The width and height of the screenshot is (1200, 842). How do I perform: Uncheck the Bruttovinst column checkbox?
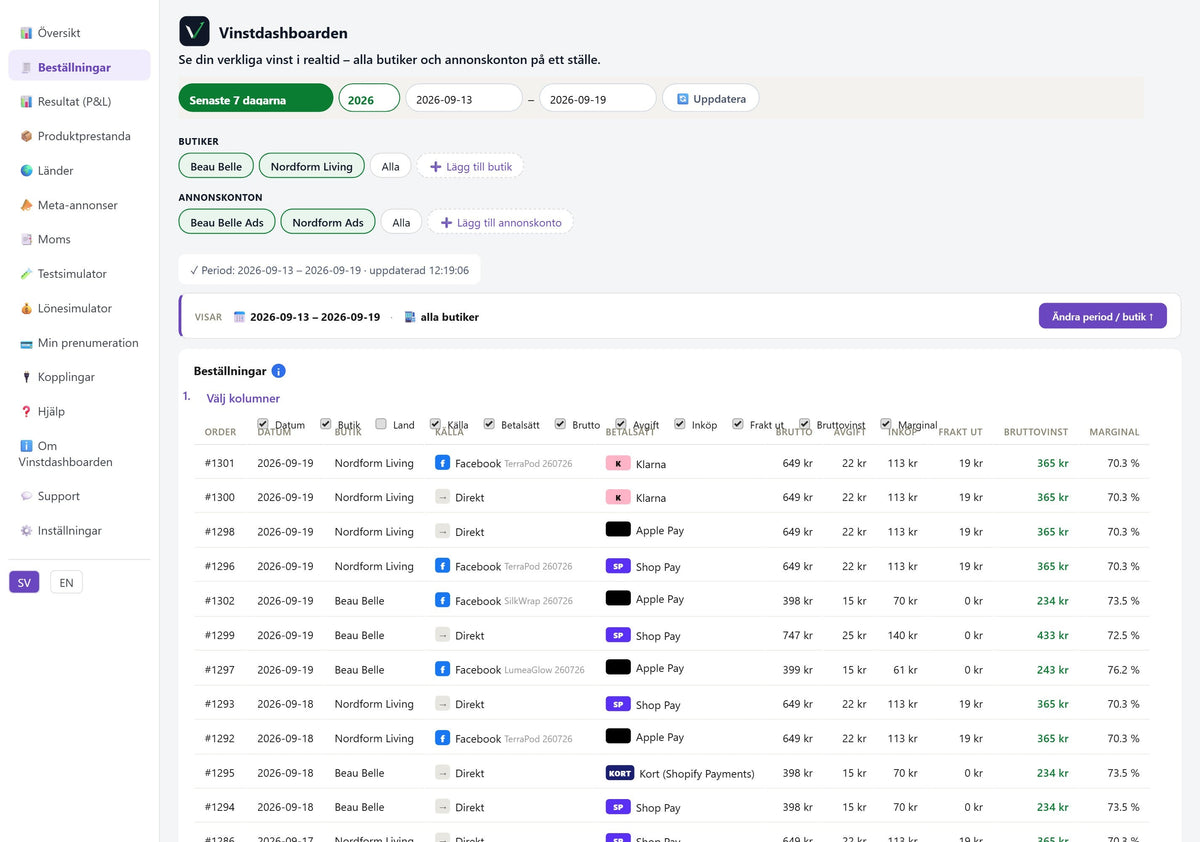pyautogui.click(x=805, y=424)
